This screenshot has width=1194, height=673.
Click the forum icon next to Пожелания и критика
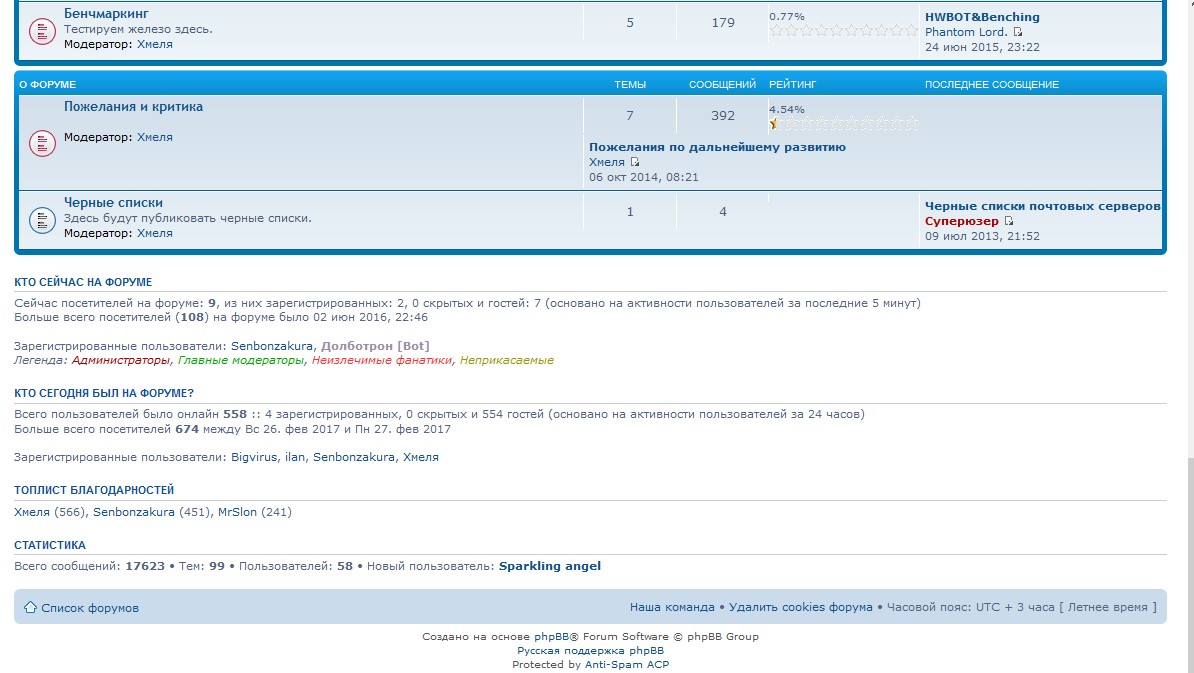pyautogui.click(x=41, y=143)
